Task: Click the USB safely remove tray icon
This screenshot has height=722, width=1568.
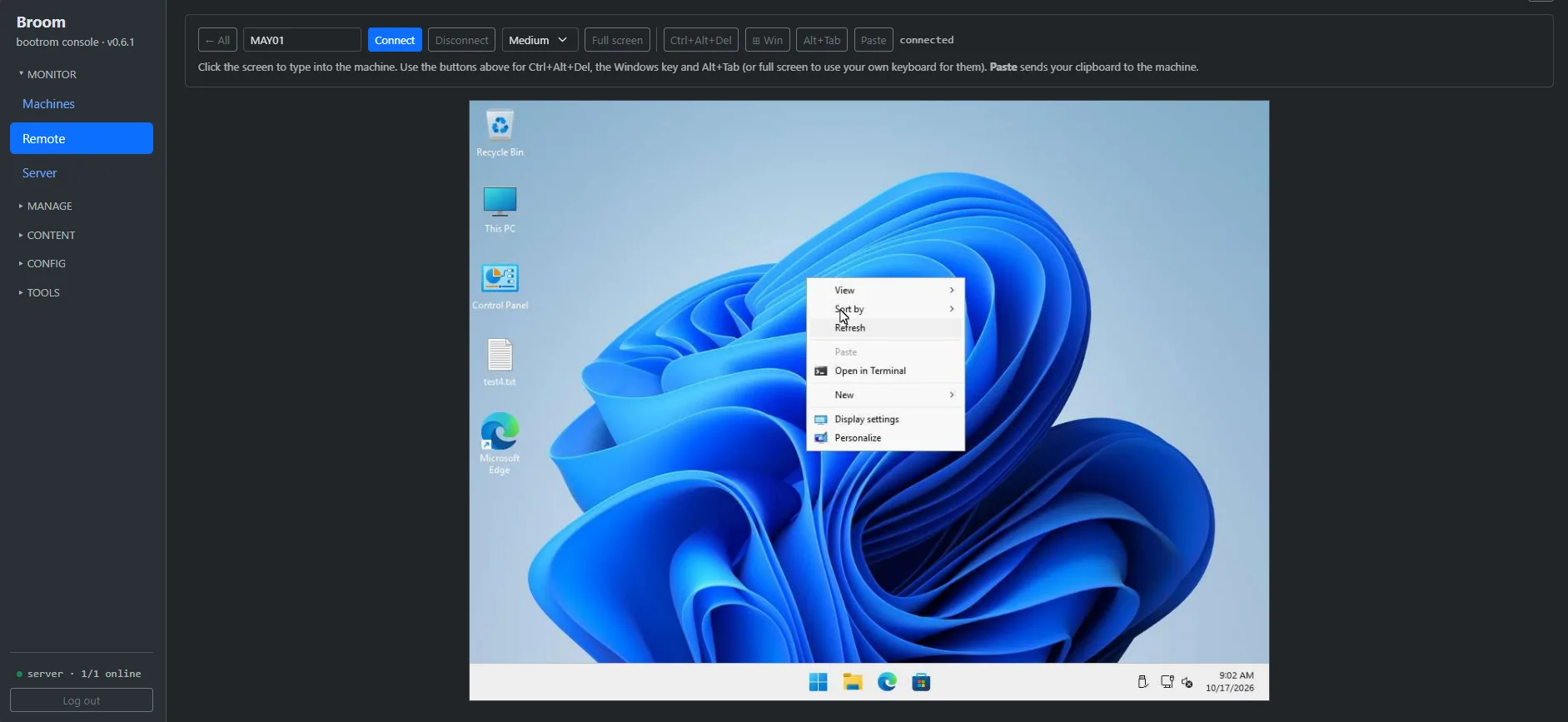Action: click(1142, 682)
